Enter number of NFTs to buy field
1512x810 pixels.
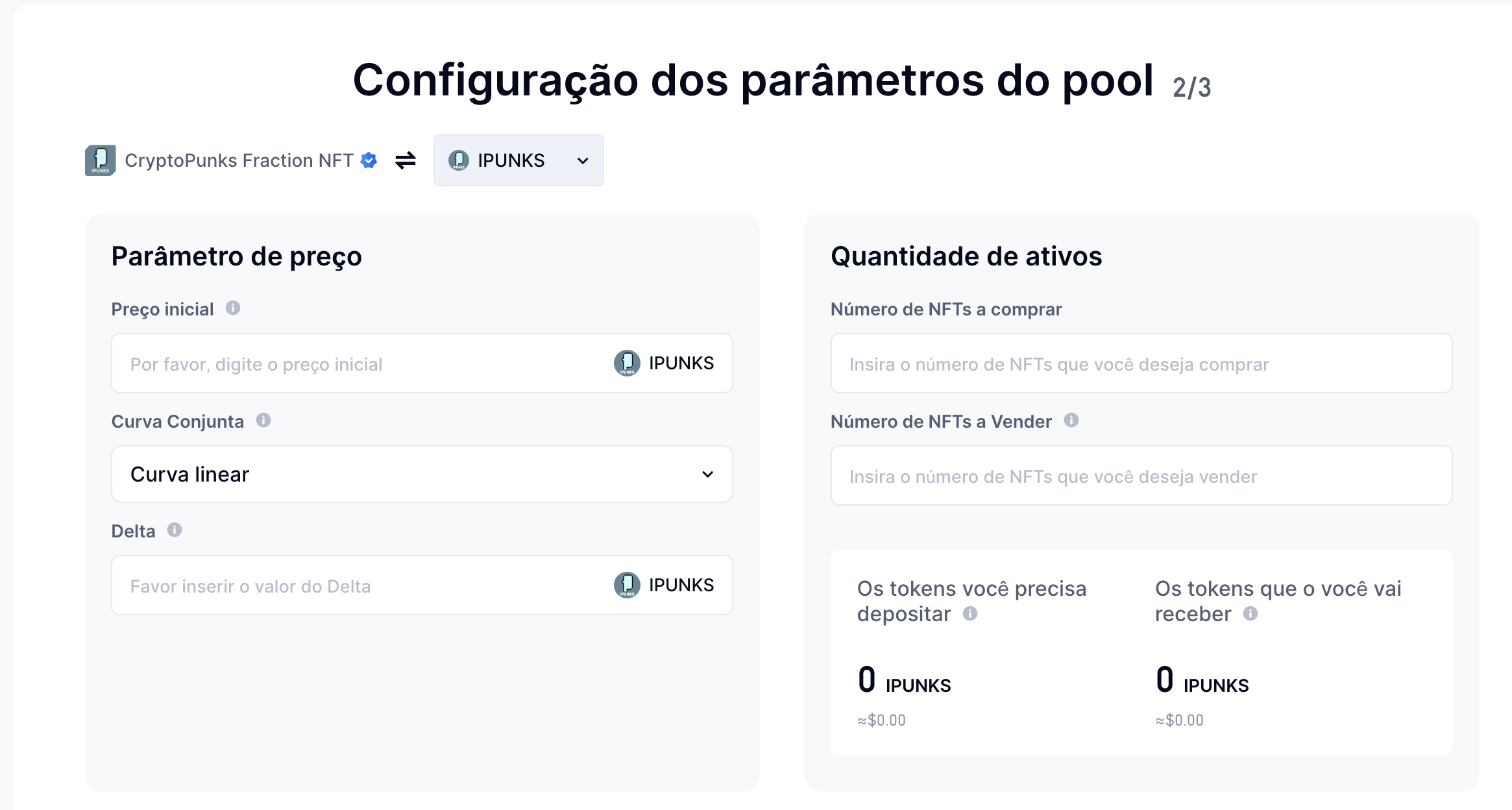pyautogui.click(x=1141, y=363)
